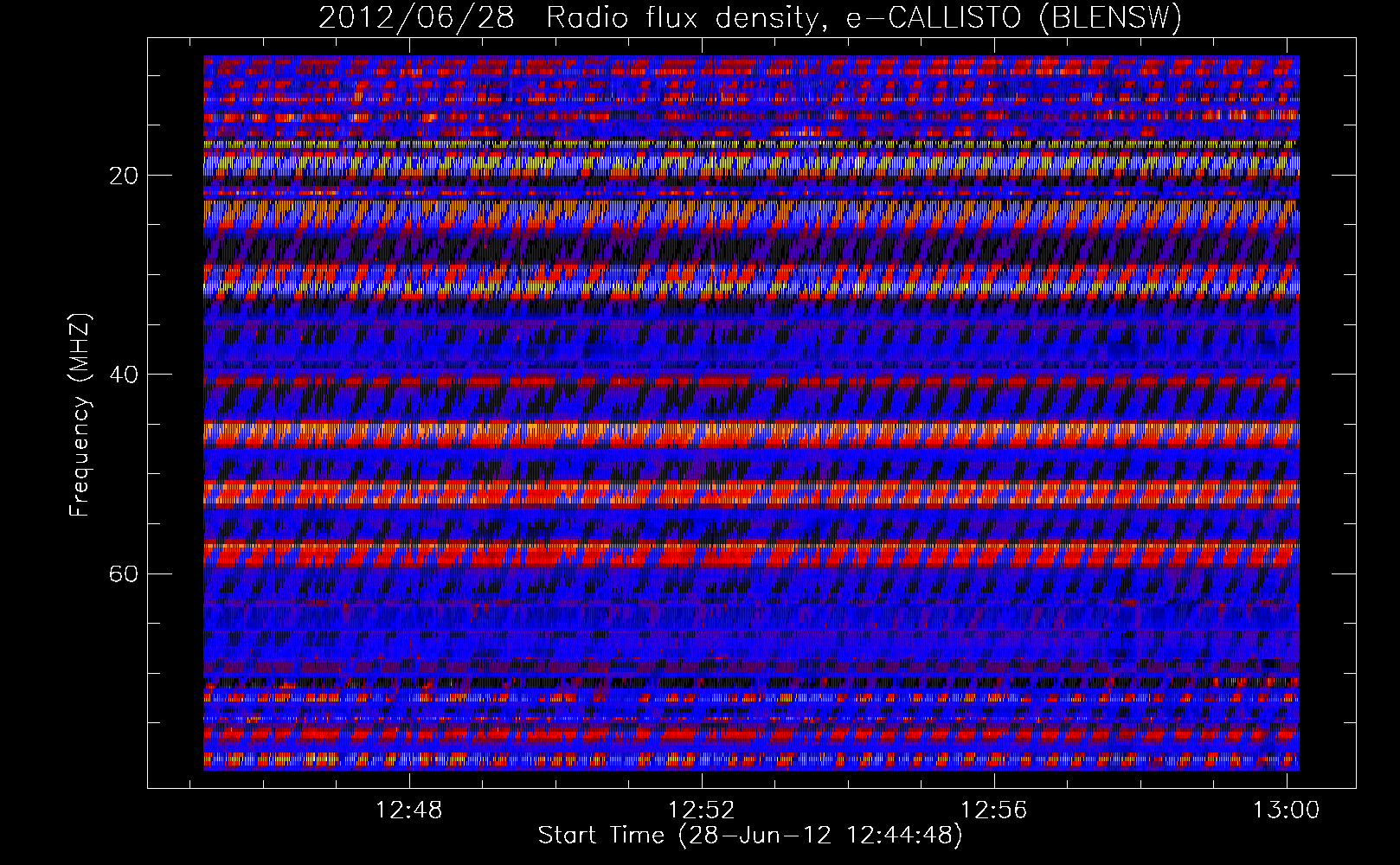Click the 40 frequency tick label
The image size is (1400, 865).
pyautogui.click(x=122, y=375)
